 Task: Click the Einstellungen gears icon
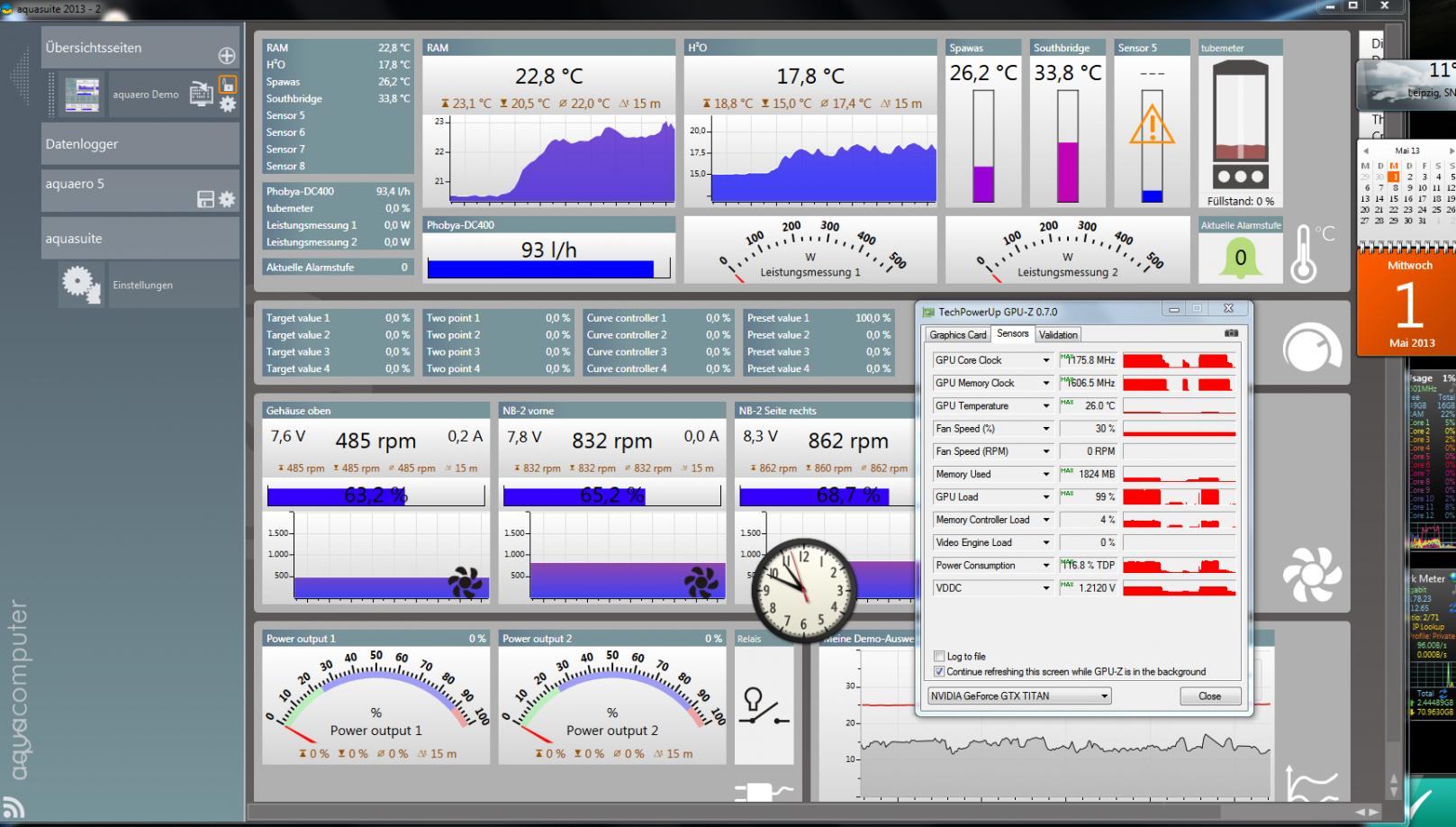[81, 285]
